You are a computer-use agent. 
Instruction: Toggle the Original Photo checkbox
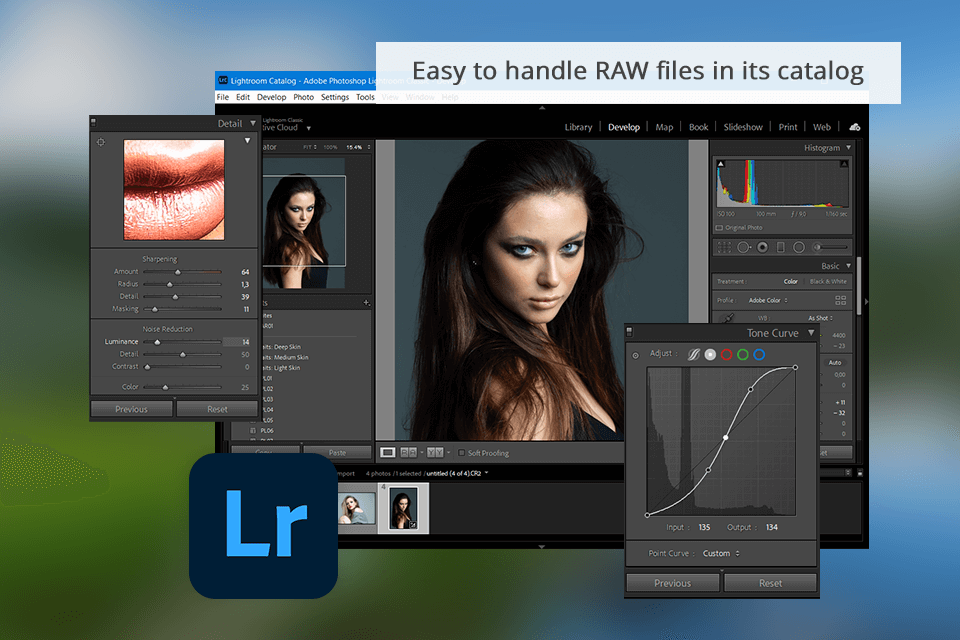click(x=719, y=228)
